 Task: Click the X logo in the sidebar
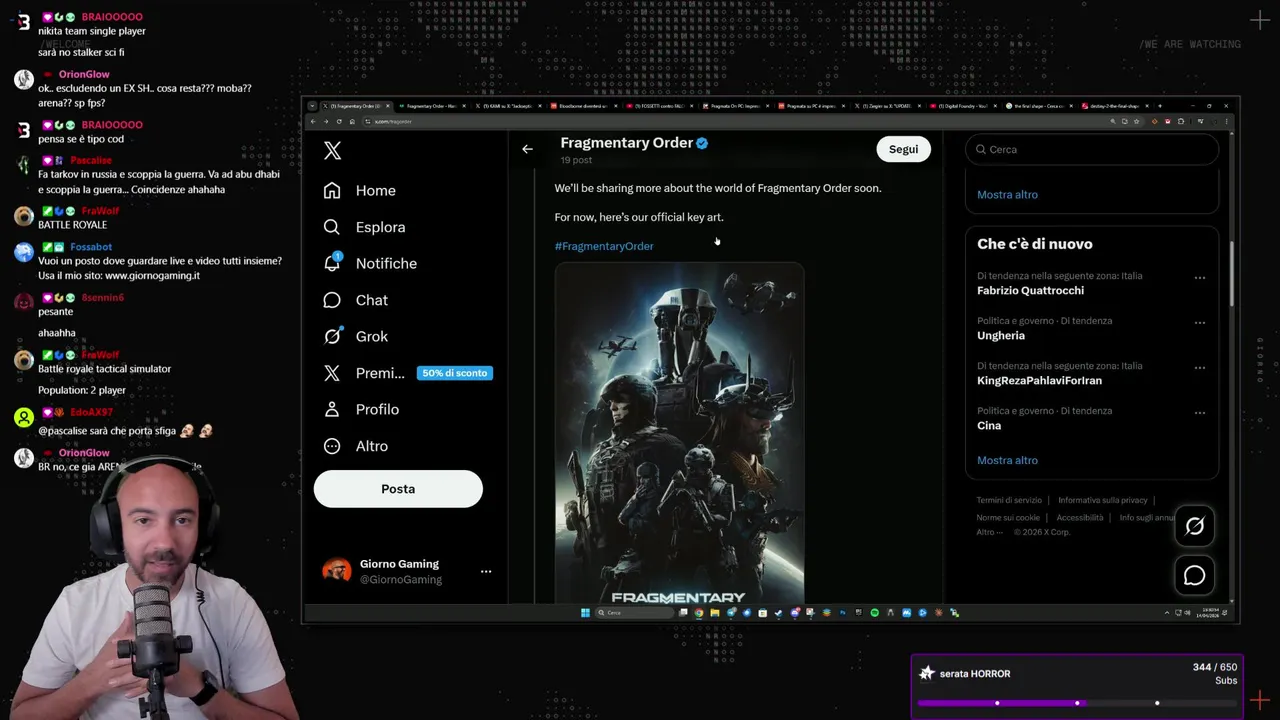click(333, 150)
